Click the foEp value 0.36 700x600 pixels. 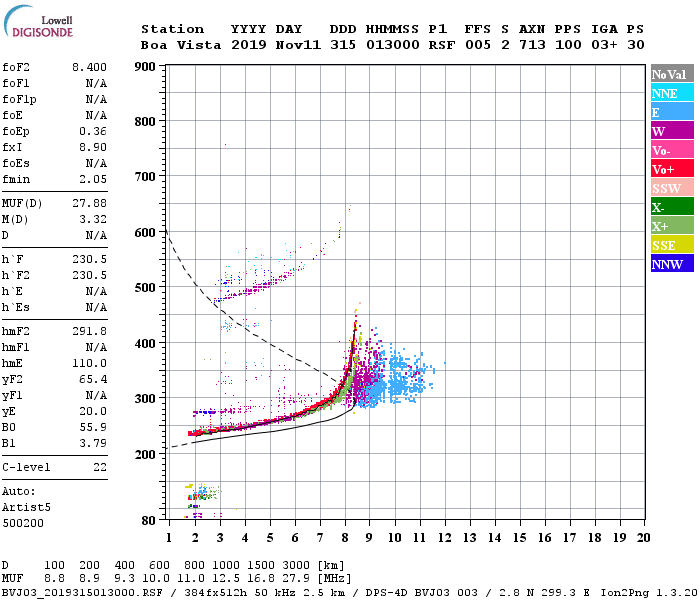[93, 131]
